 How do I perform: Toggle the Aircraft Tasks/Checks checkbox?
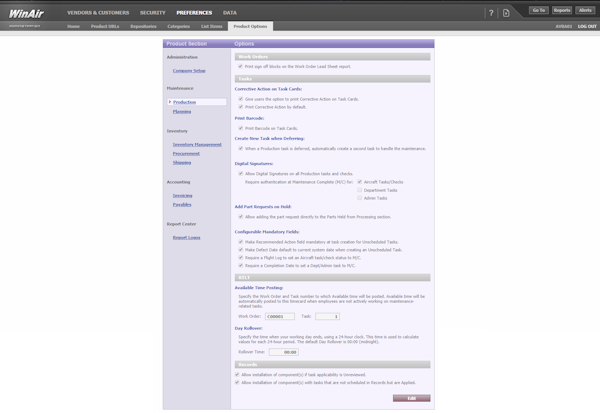(360, 182)
